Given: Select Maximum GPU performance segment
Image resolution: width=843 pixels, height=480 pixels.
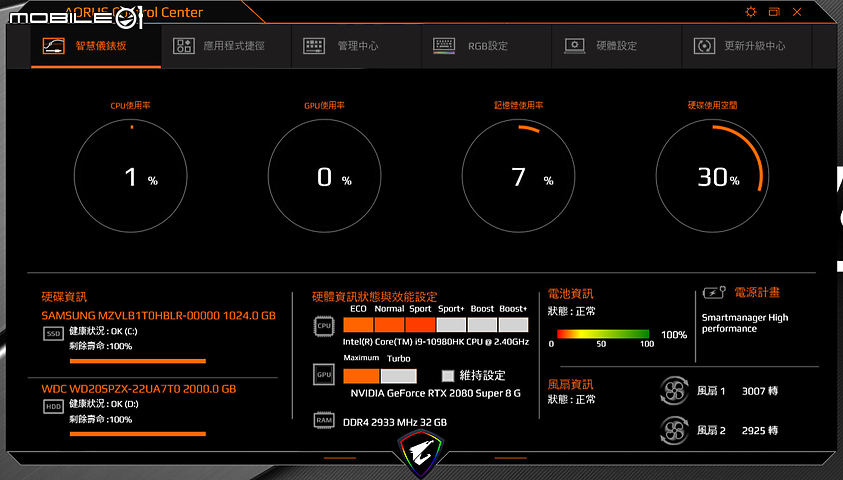Looking at the screenshot, I should pyautogui.click(x=361, y=375).
